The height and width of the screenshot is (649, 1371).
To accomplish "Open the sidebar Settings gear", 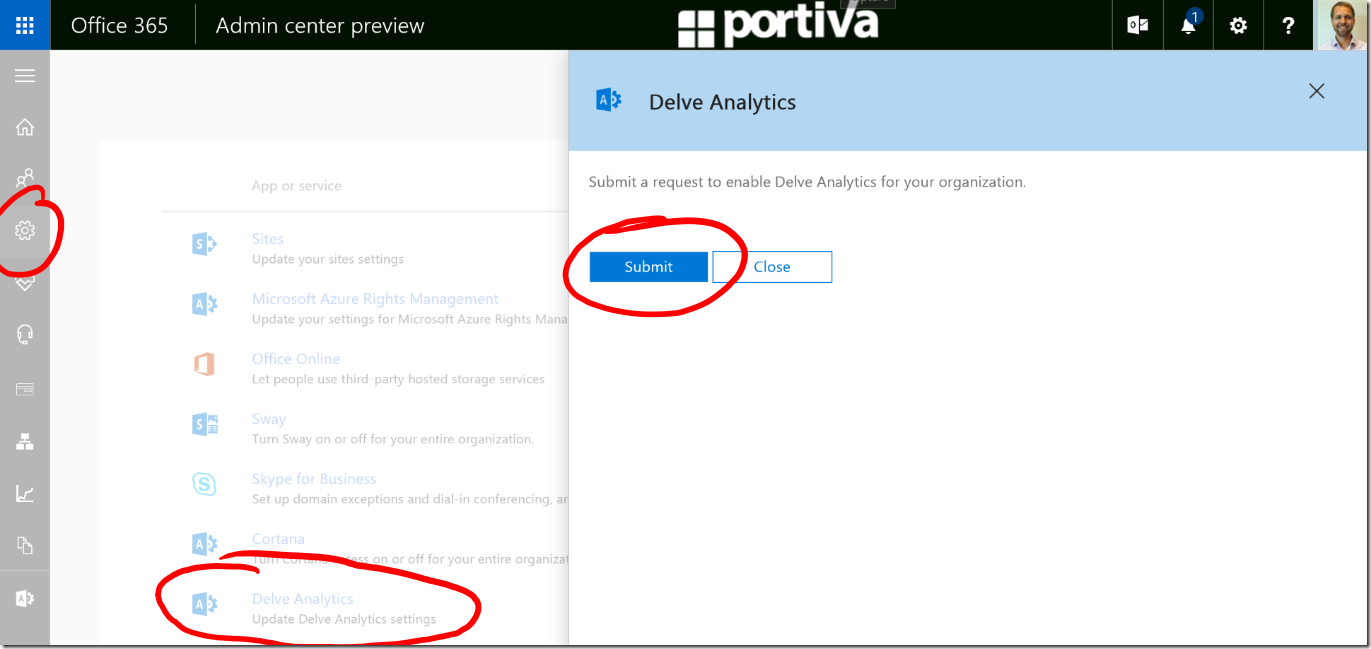I will click(x=25, y=231).
